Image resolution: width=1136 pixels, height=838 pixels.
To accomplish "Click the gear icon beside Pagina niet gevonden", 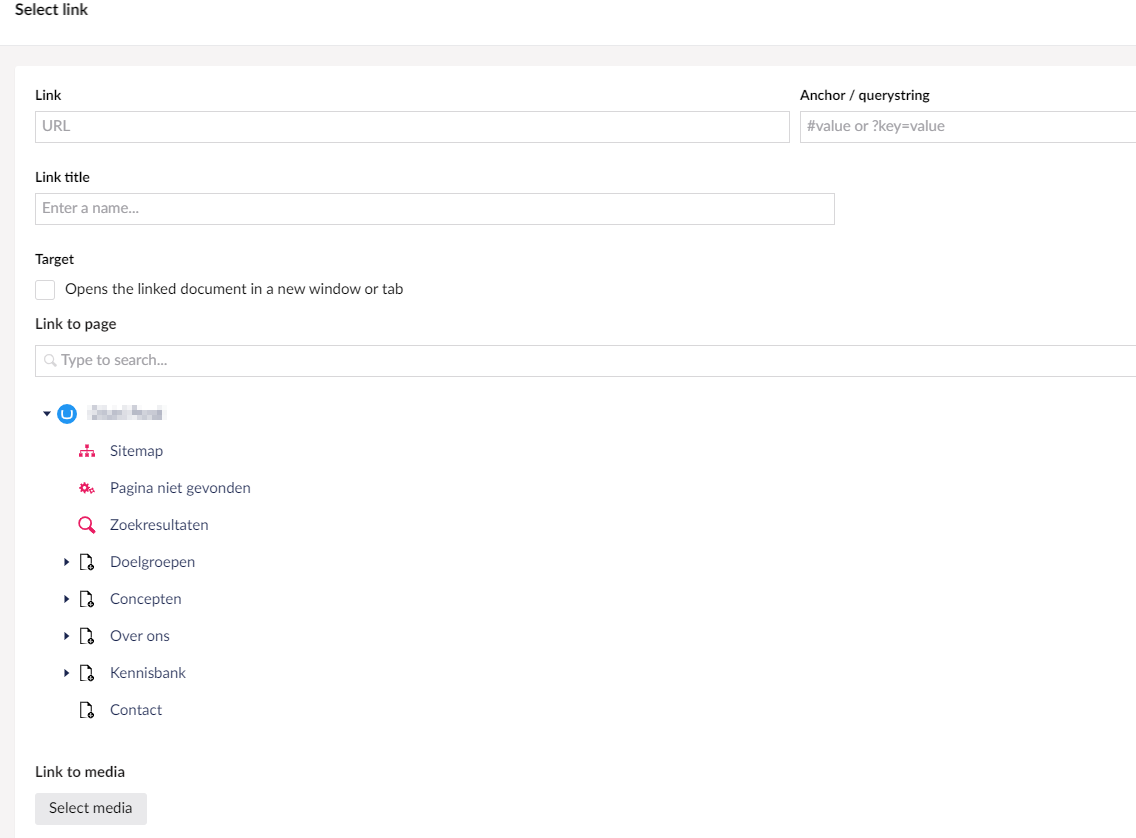I will (x=87, y=487).
